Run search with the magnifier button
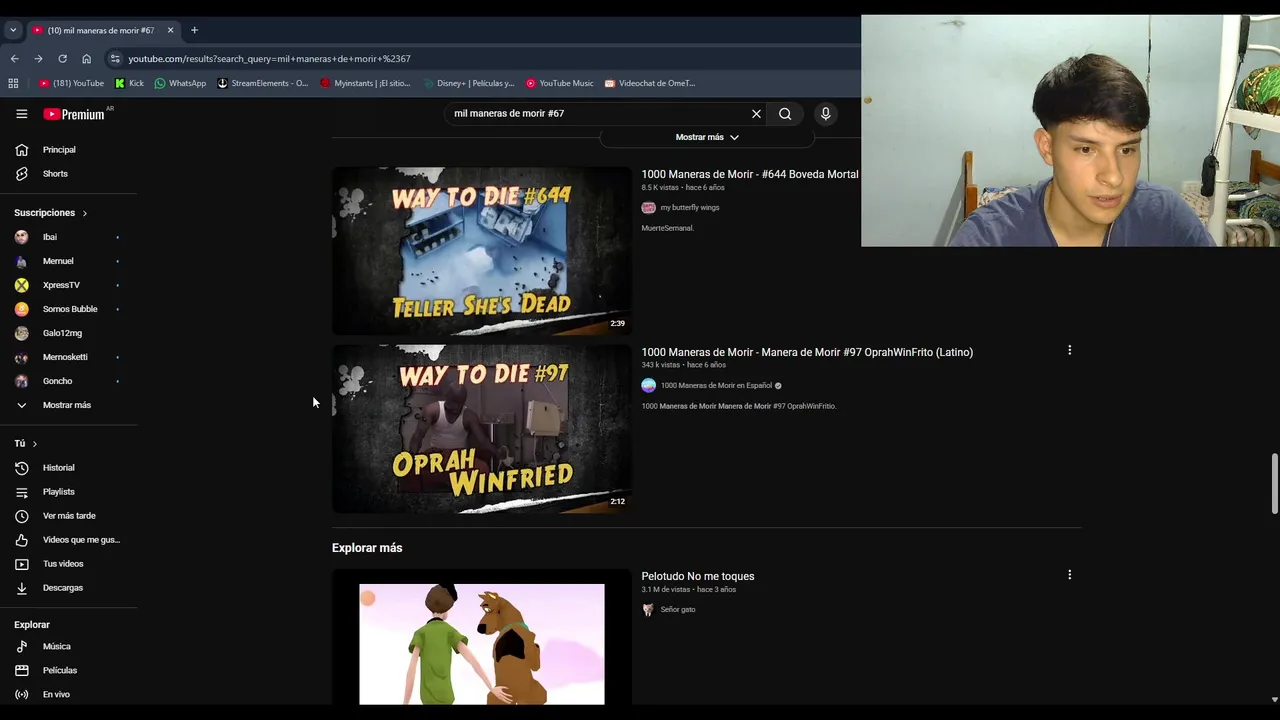 [785, 114]
